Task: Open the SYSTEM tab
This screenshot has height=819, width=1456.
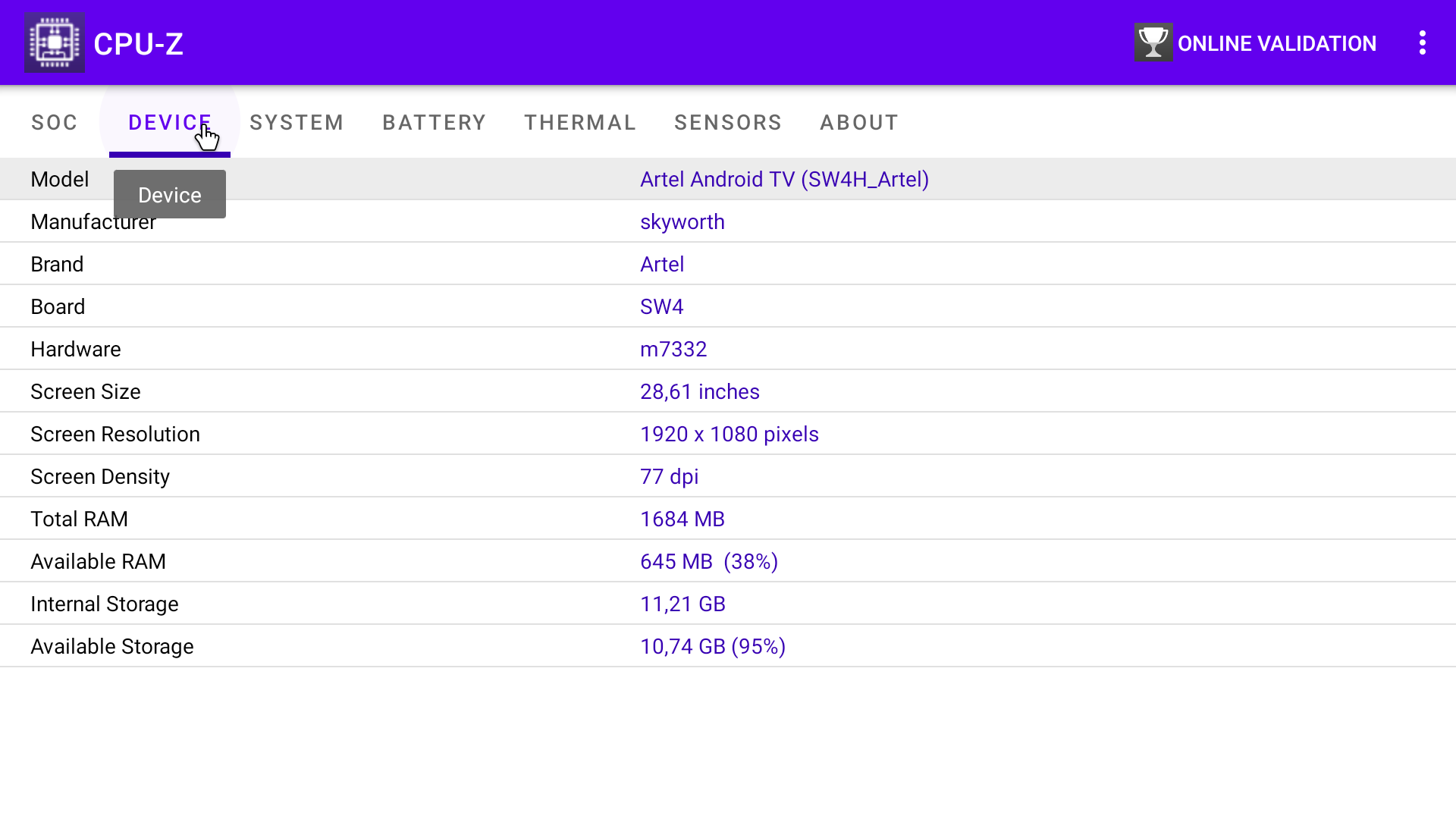Action: point(297,122)
